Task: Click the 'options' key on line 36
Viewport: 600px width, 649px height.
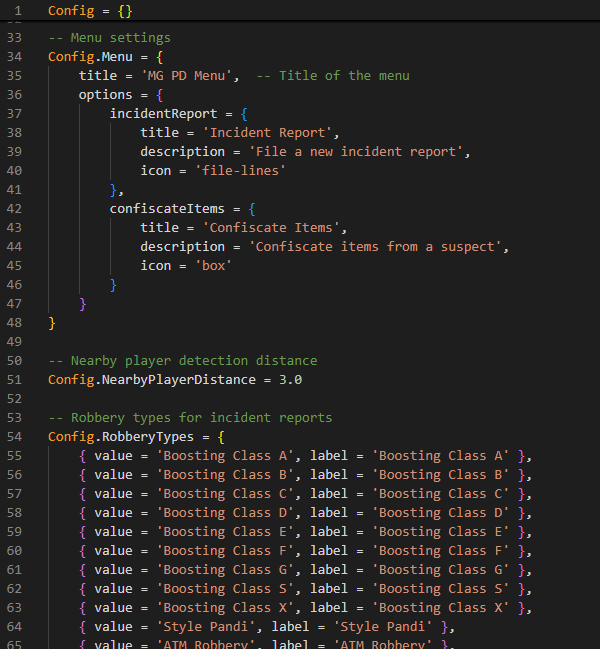Action: [x=106, y=95]
